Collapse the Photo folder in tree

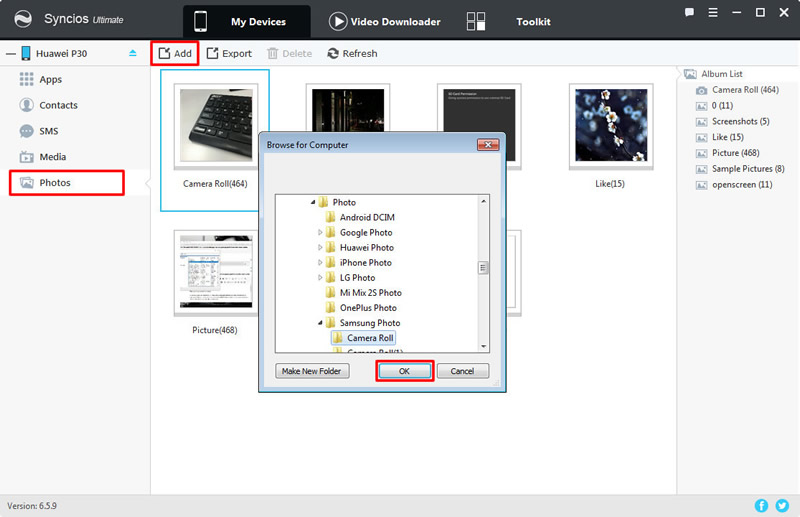313,202
